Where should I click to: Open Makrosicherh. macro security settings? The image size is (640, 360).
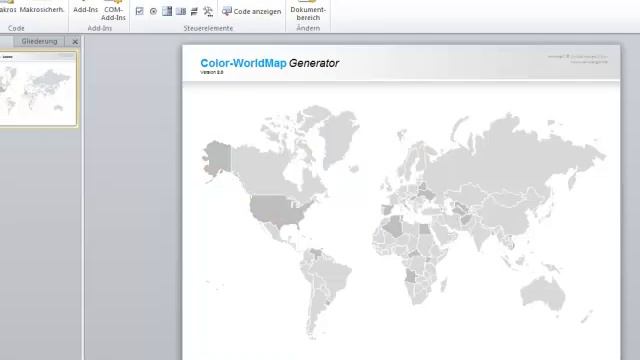pyautogui.click(x=42, y=9)
